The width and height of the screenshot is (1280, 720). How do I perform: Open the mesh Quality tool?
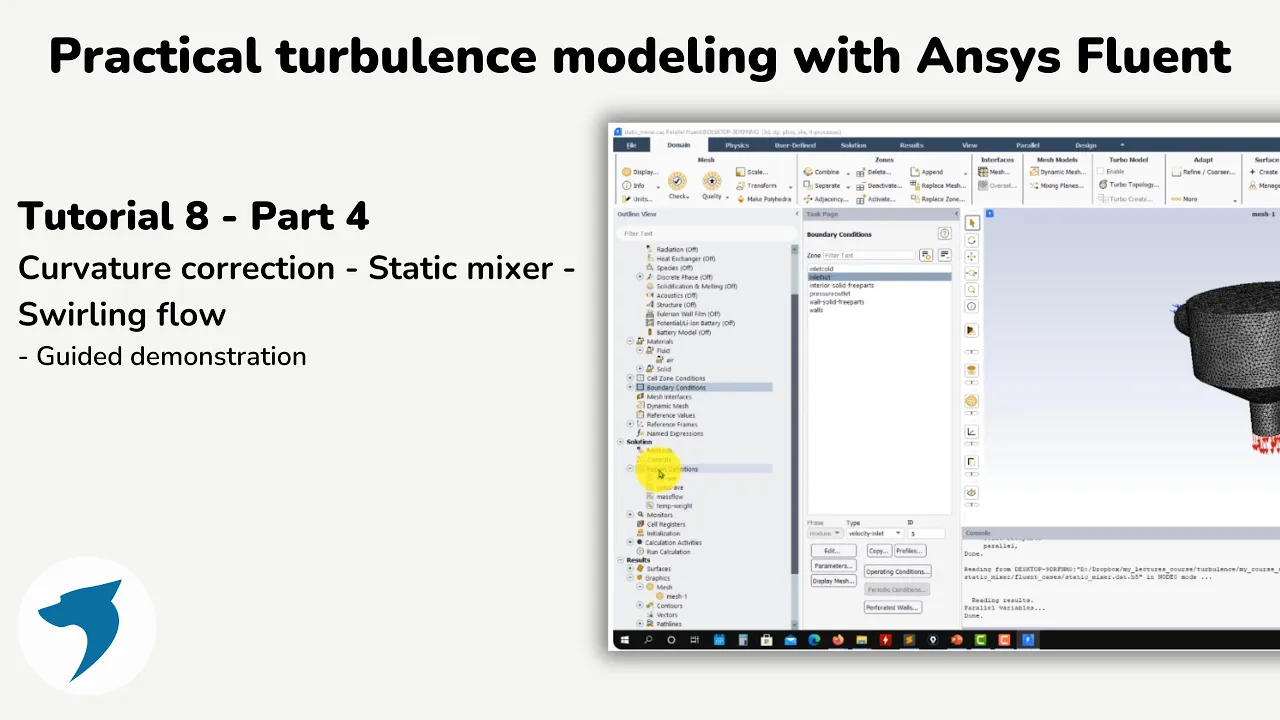pos(712,185)
